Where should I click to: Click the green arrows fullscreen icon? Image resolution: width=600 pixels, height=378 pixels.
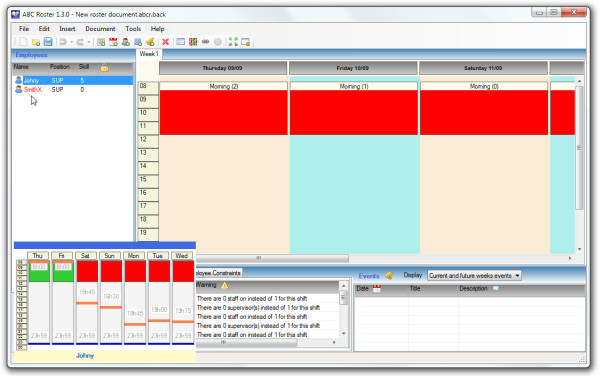233,42
